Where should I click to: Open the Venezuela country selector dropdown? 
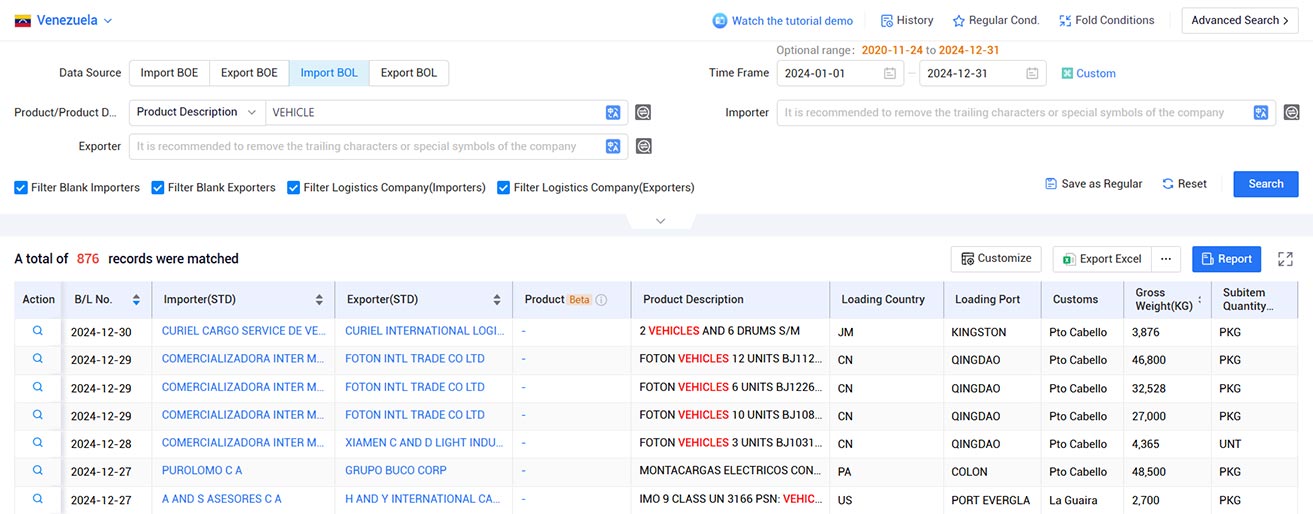click(x=64, y=20)
